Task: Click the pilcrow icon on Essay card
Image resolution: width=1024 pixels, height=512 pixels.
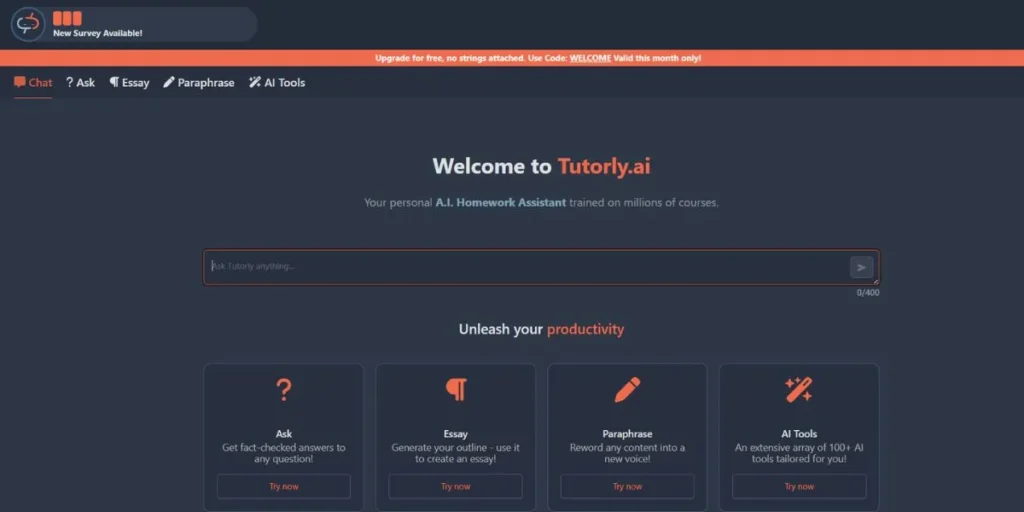Action: (456, 389)
